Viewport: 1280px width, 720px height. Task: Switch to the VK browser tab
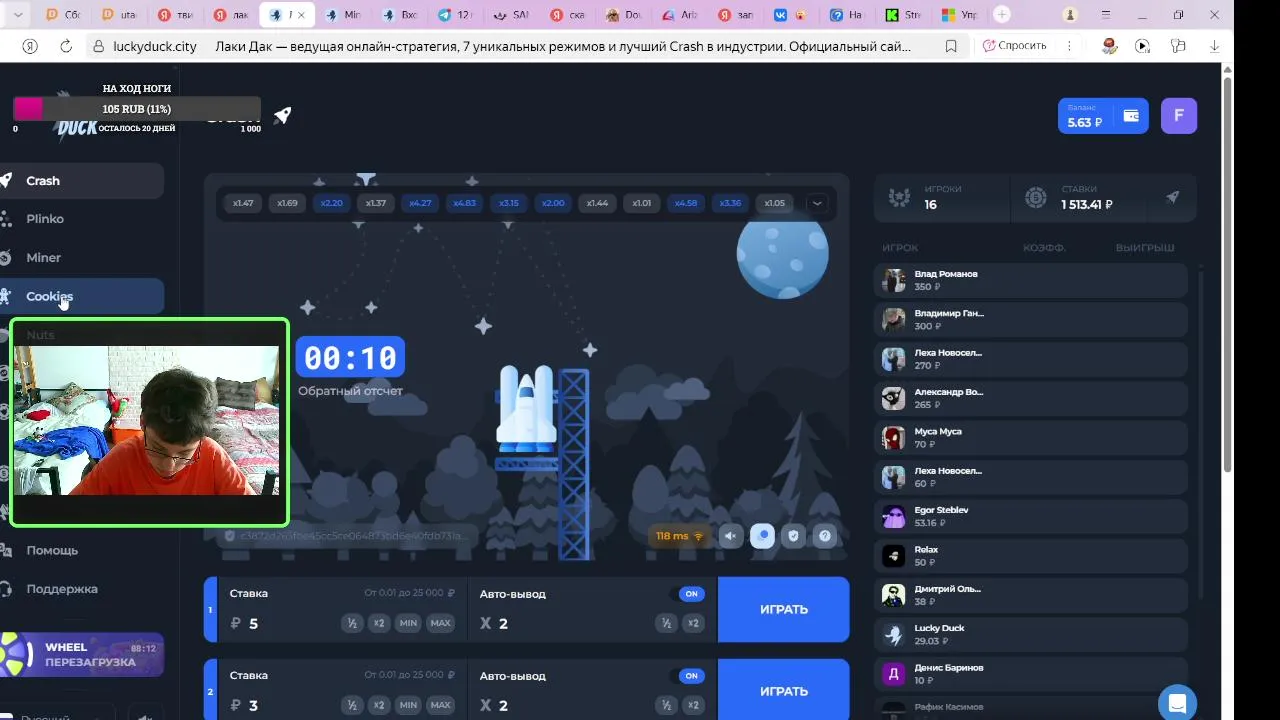pos(791,15)
